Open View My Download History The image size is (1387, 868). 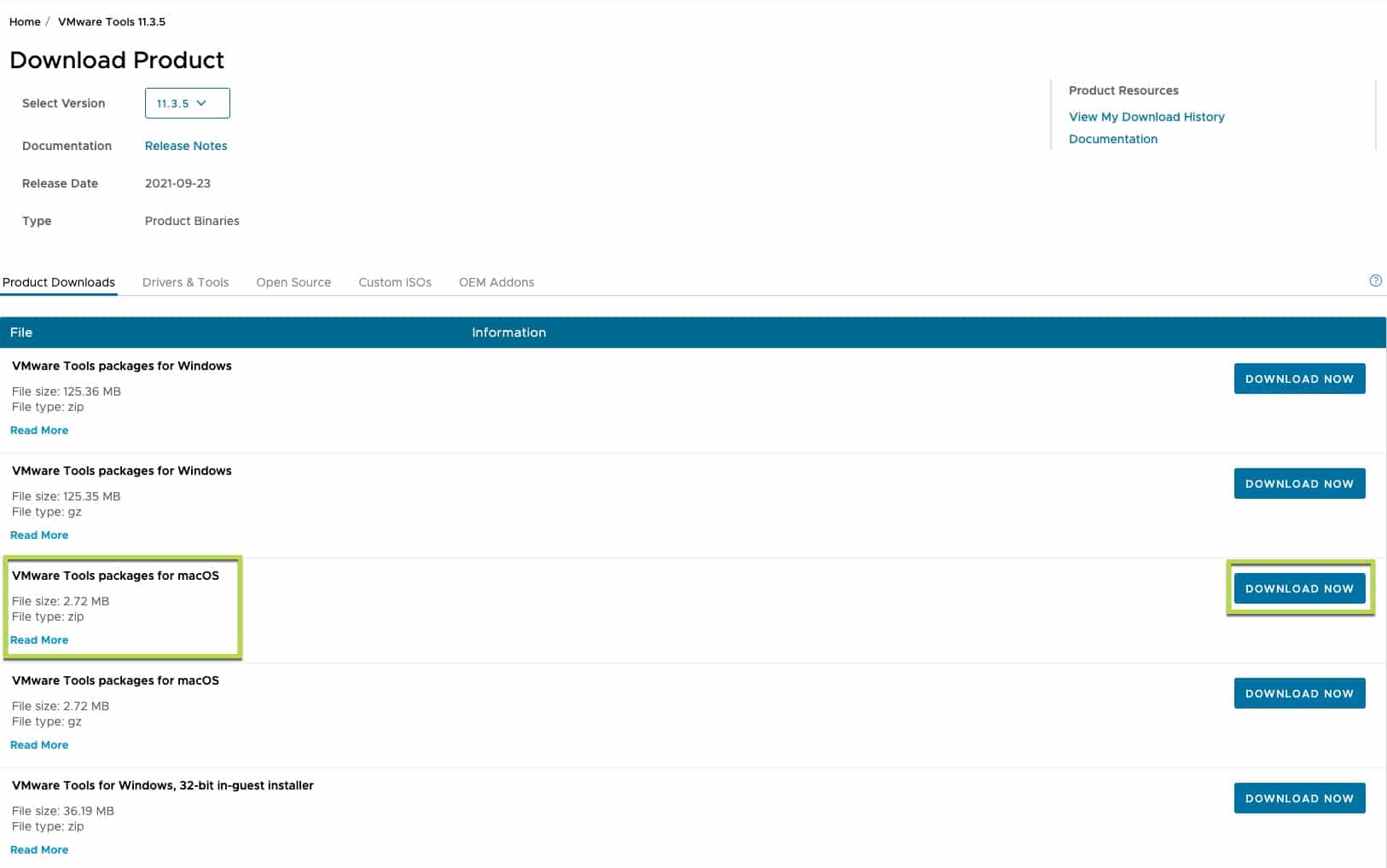coord(1146,117)
